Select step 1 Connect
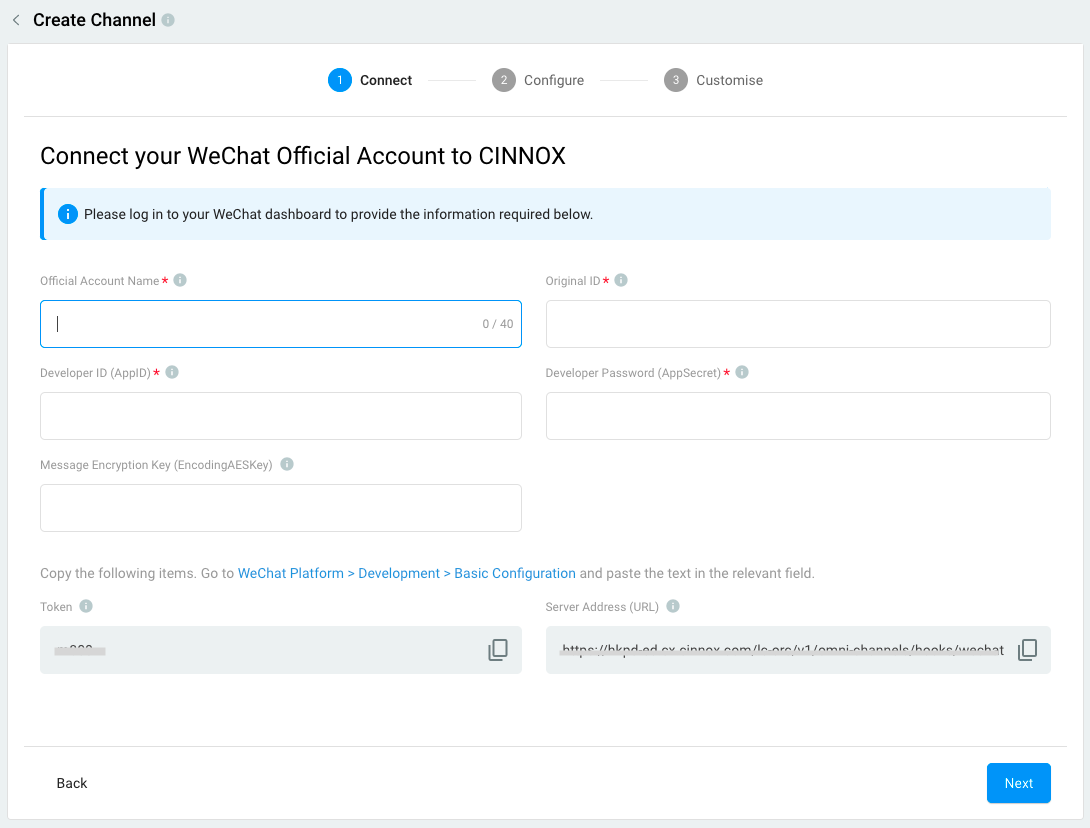Image resolution: width=1090 pixels, height=828 pixels. [x=370, y=80]
